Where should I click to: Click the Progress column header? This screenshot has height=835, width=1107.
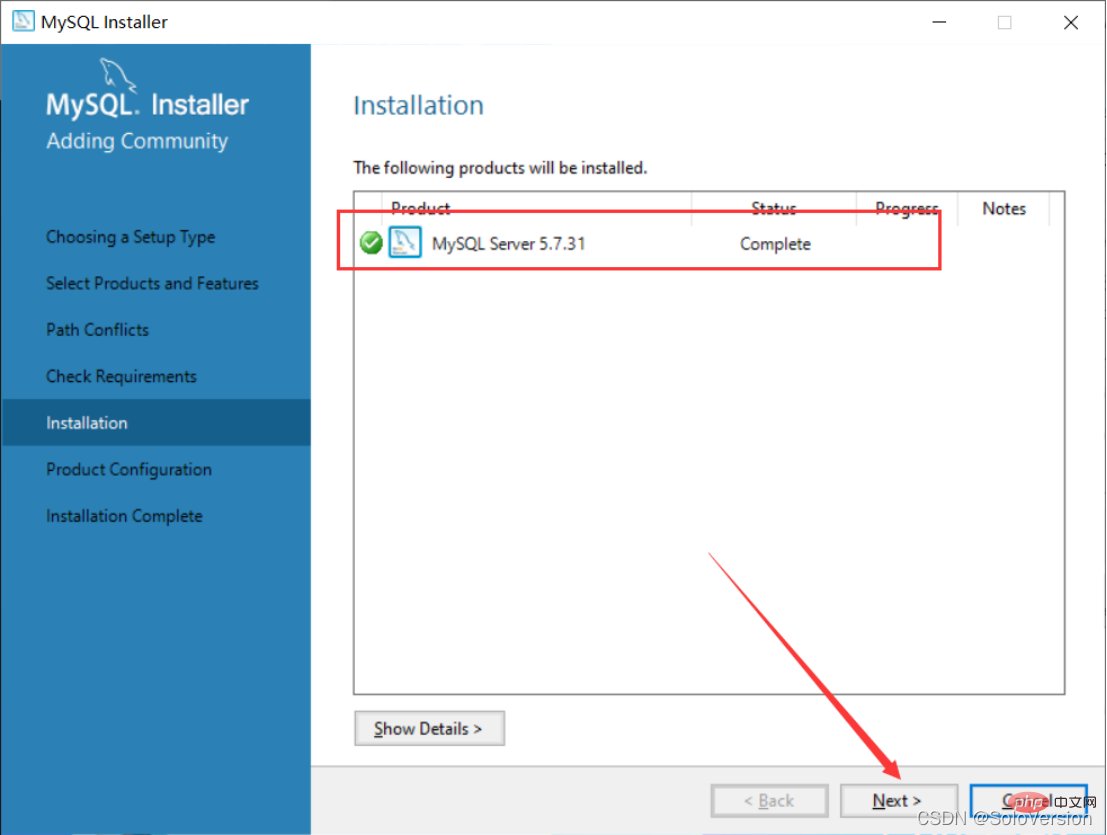pos(906,208)
